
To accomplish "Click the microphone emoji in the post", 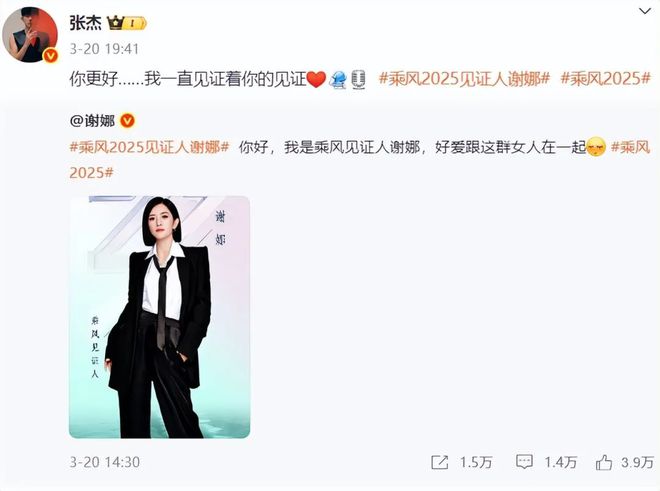I will point(359,80).
